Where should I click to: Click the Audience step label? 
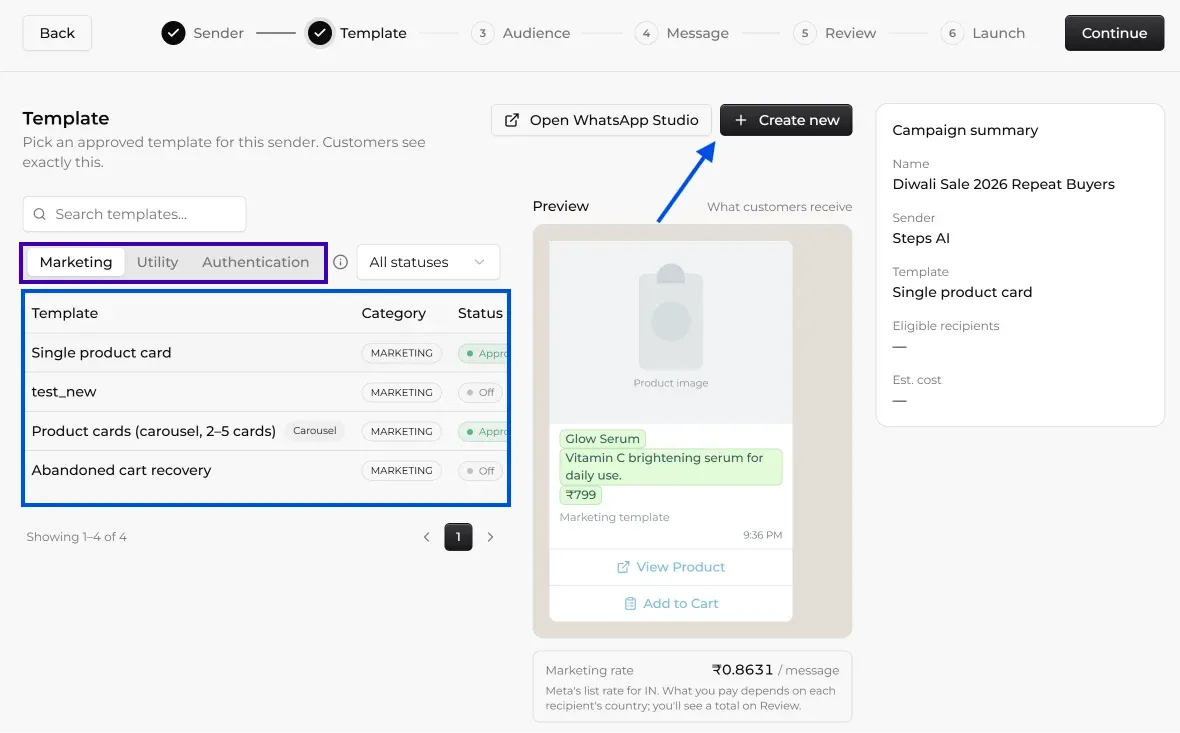coord(537,33)
